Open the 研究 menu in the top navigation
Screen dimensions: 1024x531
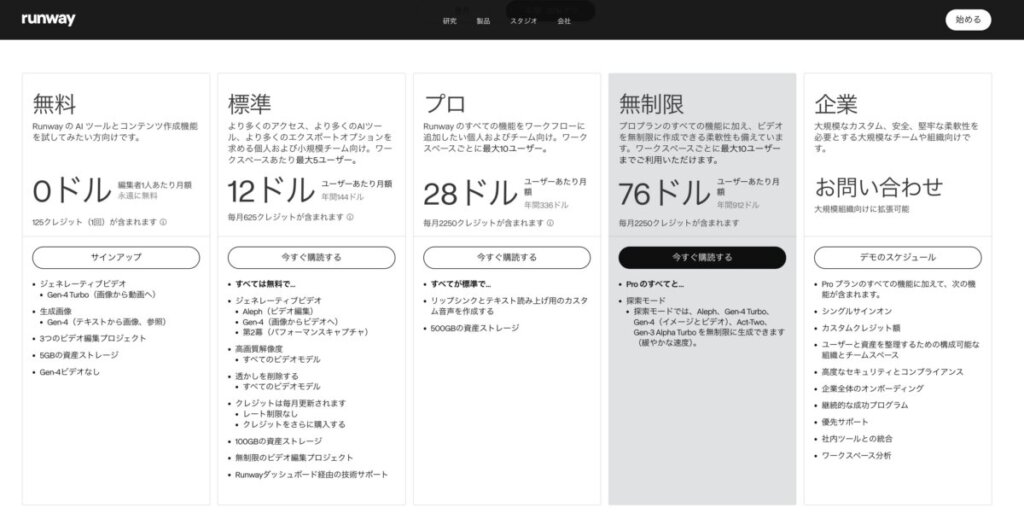449,21
